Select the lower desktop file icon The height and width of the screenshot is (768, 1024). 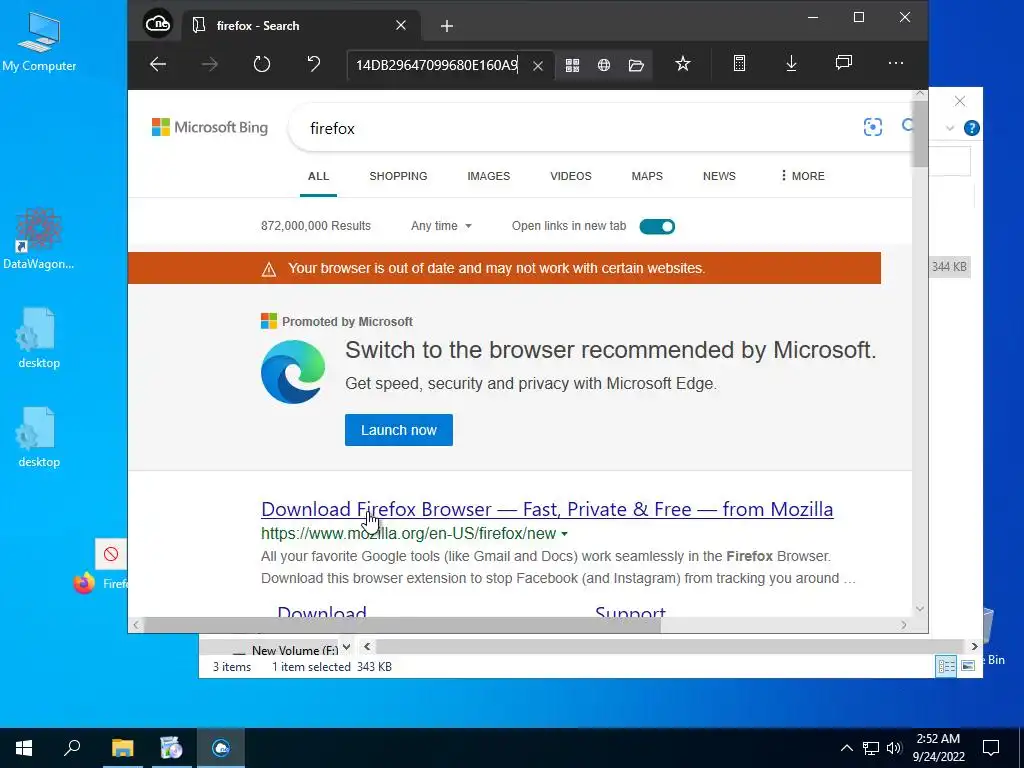click(39, 438)
